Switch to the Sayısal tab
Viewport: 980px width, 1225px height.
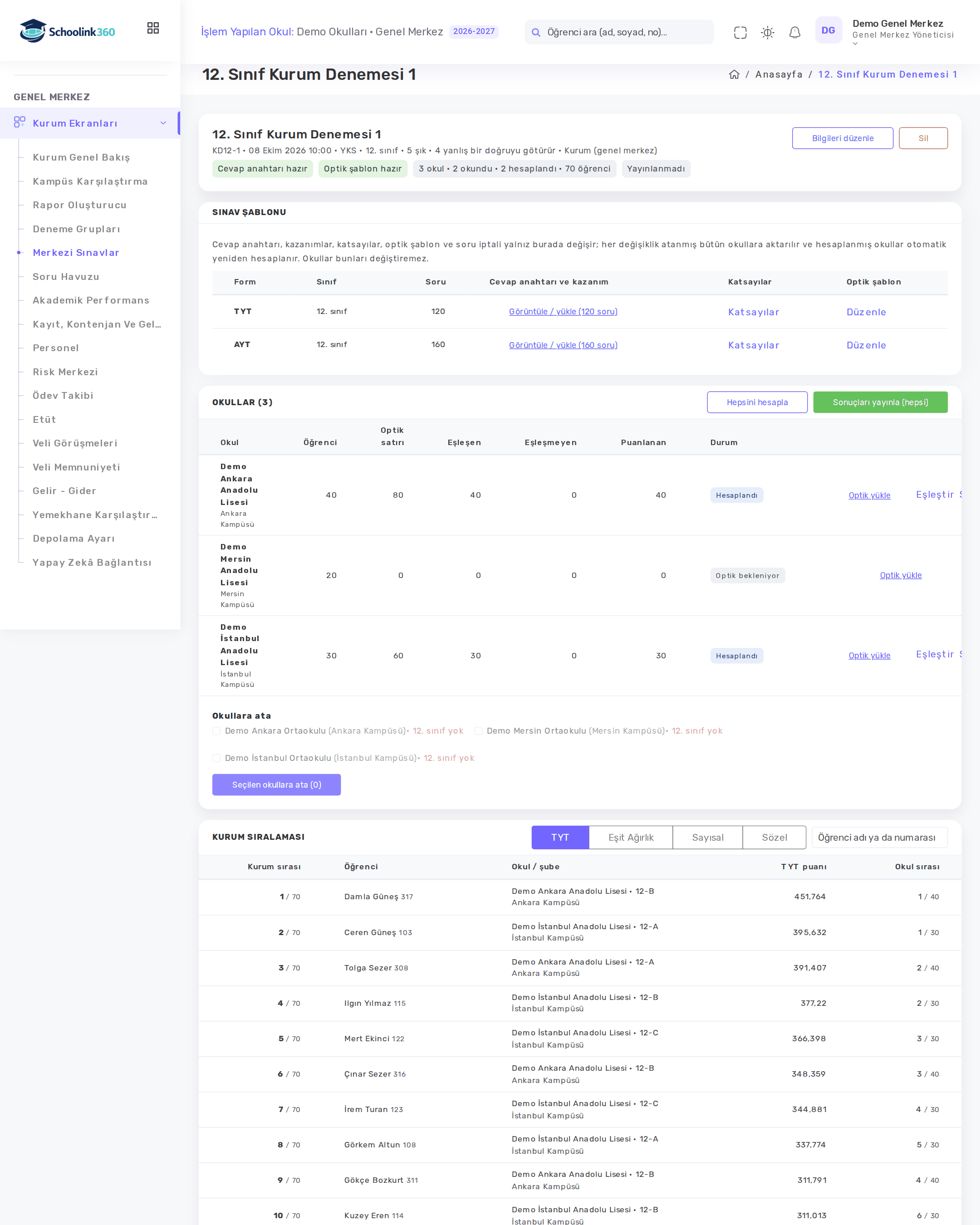(x=707, y=838)
